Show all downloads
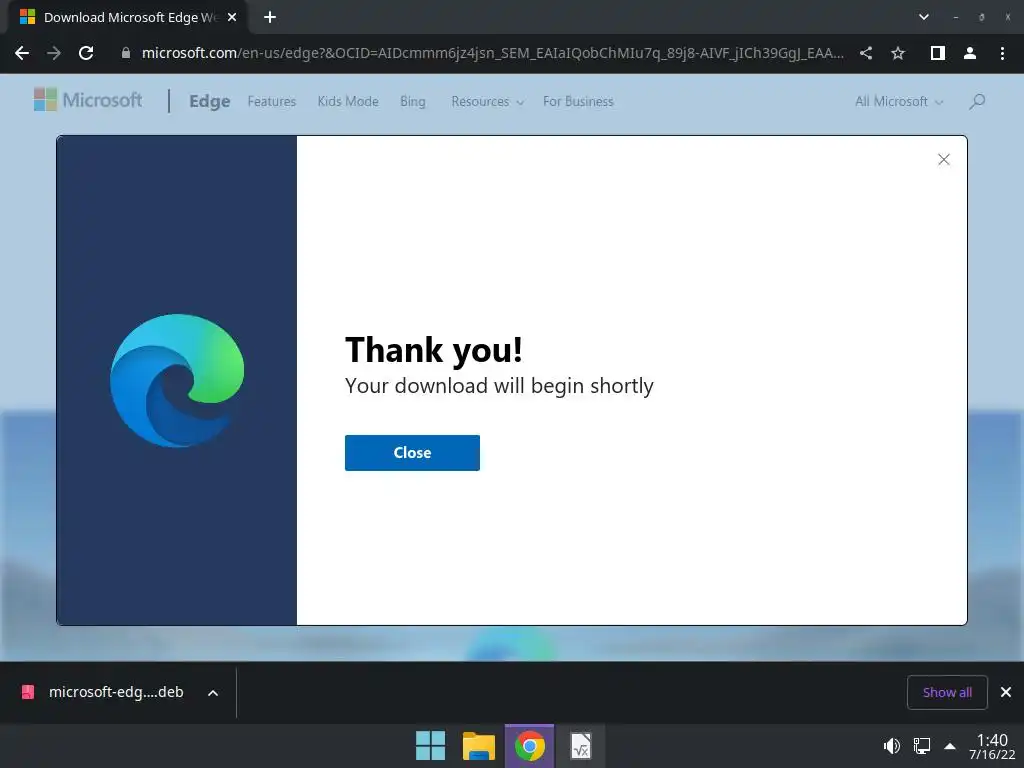 click(947, 692)
